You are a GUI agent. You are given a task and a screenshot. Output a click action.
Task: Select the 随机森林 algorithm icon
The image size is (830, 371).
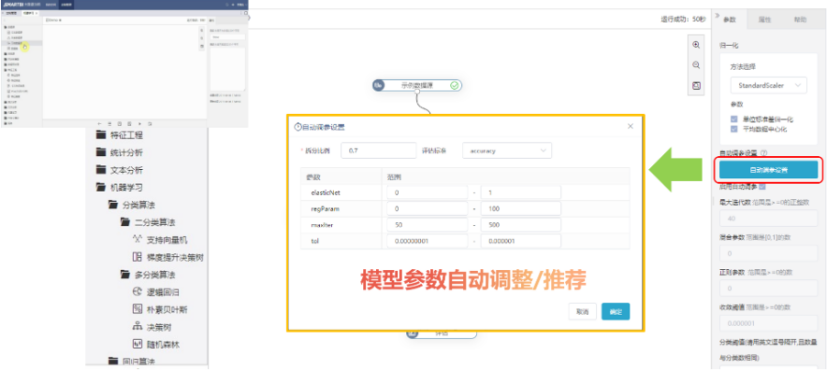pos(137,344)
